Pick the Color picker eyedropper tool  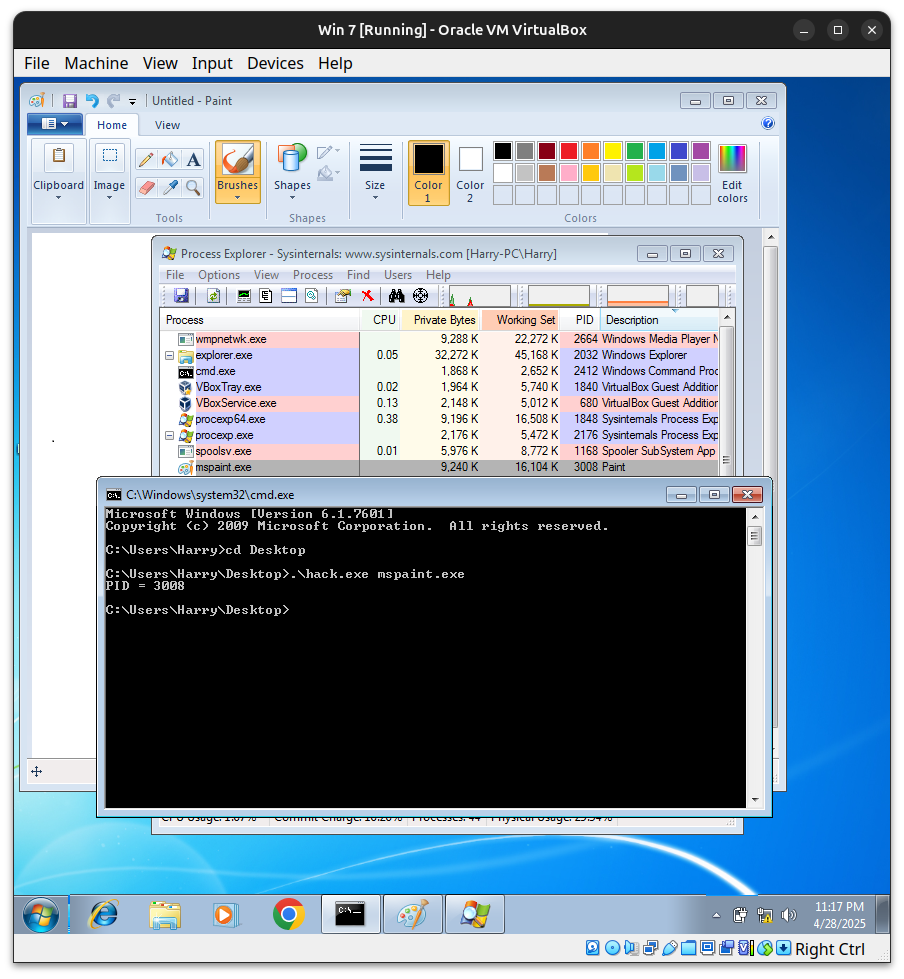(170, 187)
